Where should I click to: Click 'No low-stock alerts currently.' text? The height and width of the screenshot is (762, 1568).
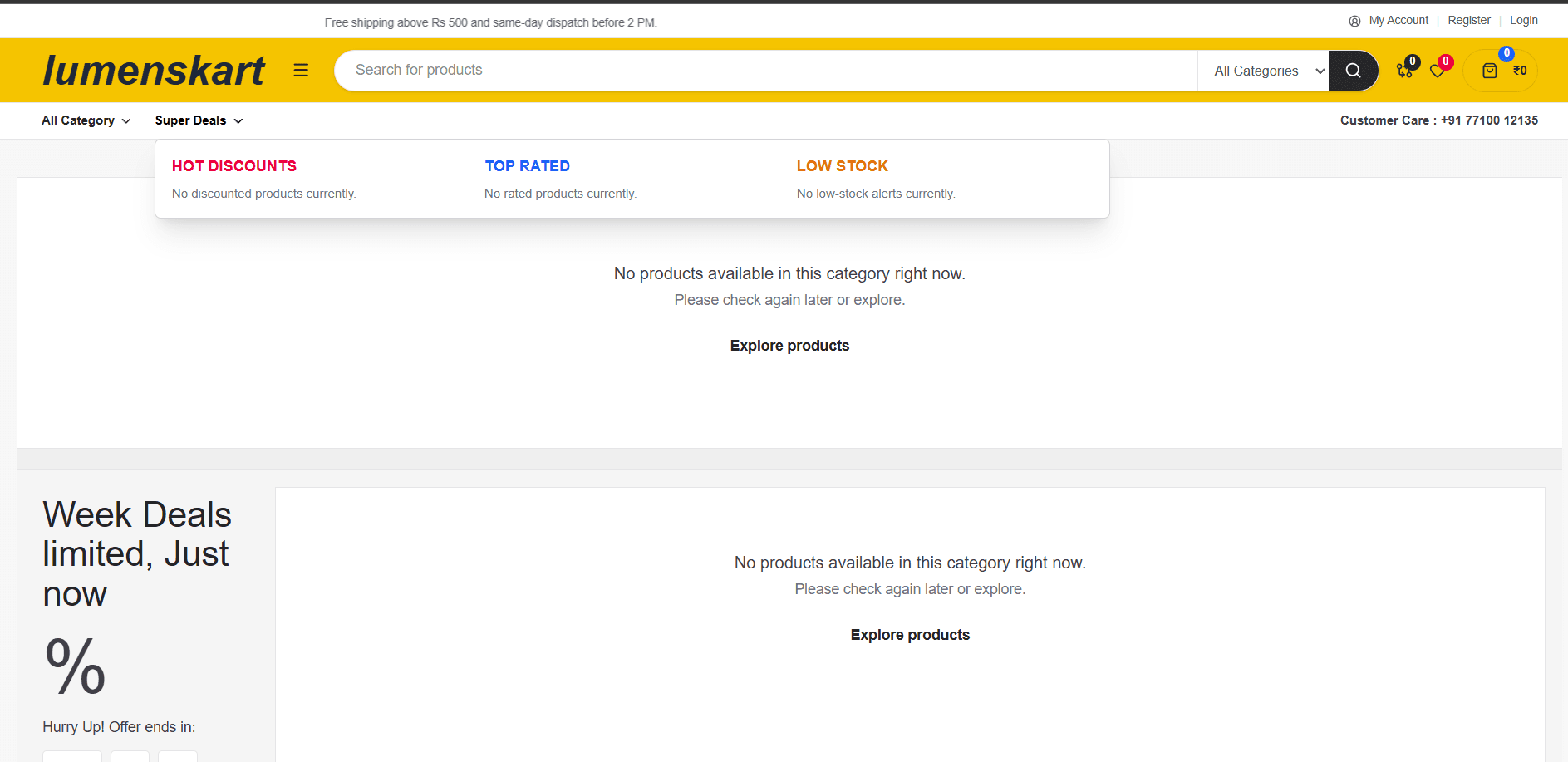[876, 194]
